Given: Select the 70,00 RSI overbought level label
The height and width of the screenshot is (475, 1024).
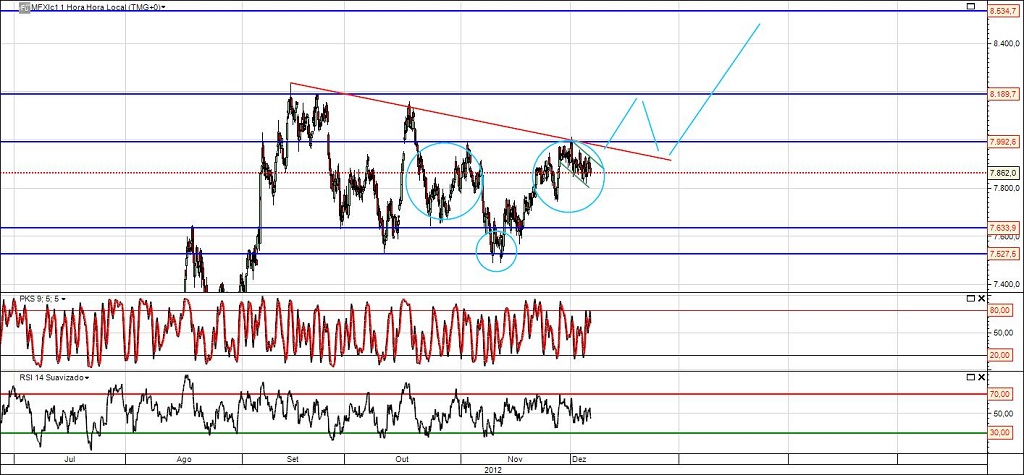Looking at the screenshot, I should click(x=1000, y=394).
